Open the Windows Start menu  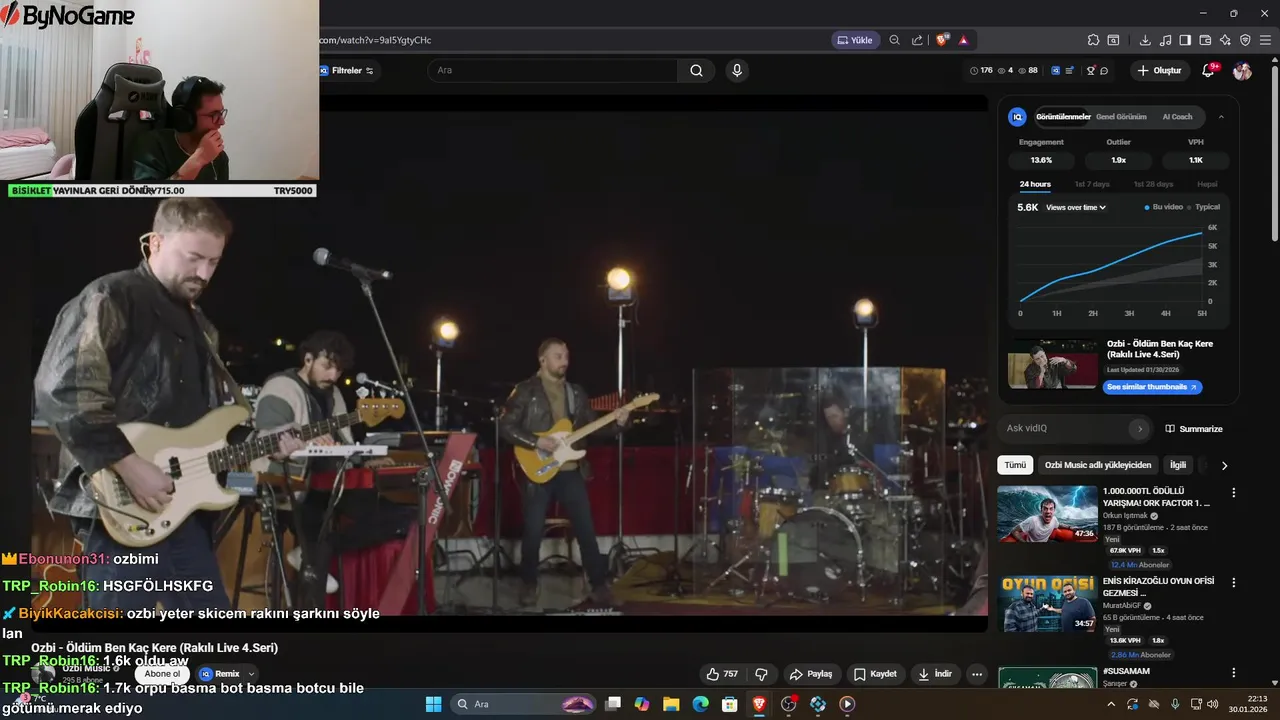point(433,704)
